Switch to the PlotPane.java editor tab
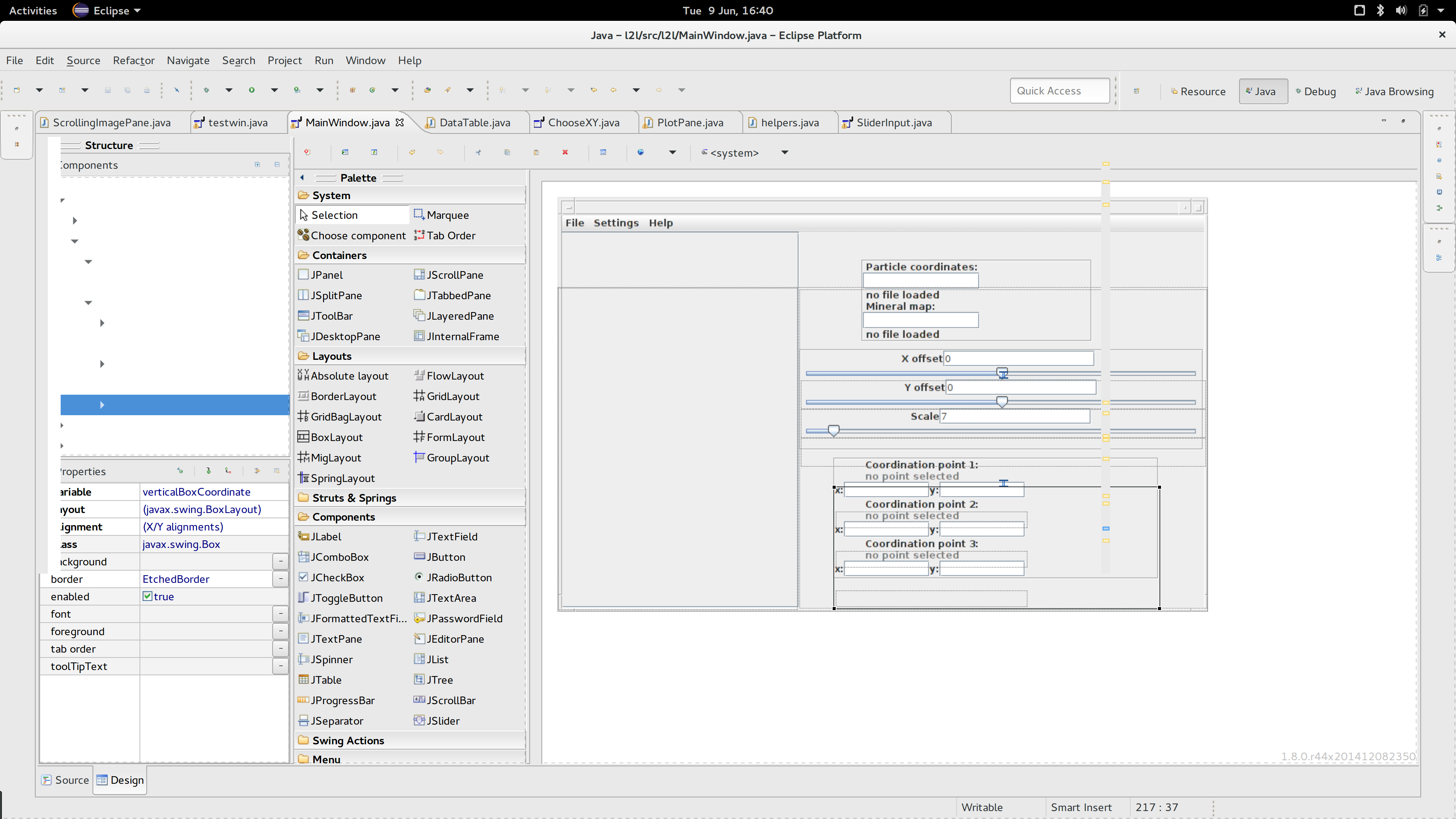This screenshot has width=1456, height=819. pyautogui.click(x=690, y=122)
